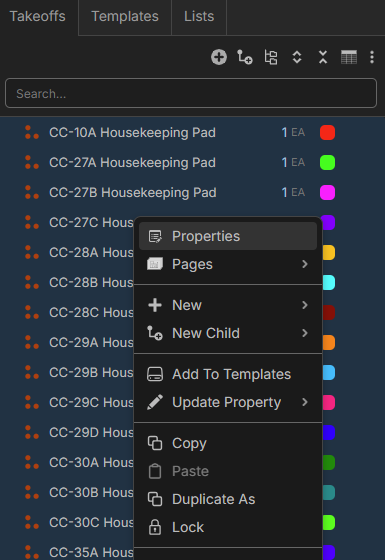Open the three-dot more options menu
385x560 pixels.
coord(372,57)
